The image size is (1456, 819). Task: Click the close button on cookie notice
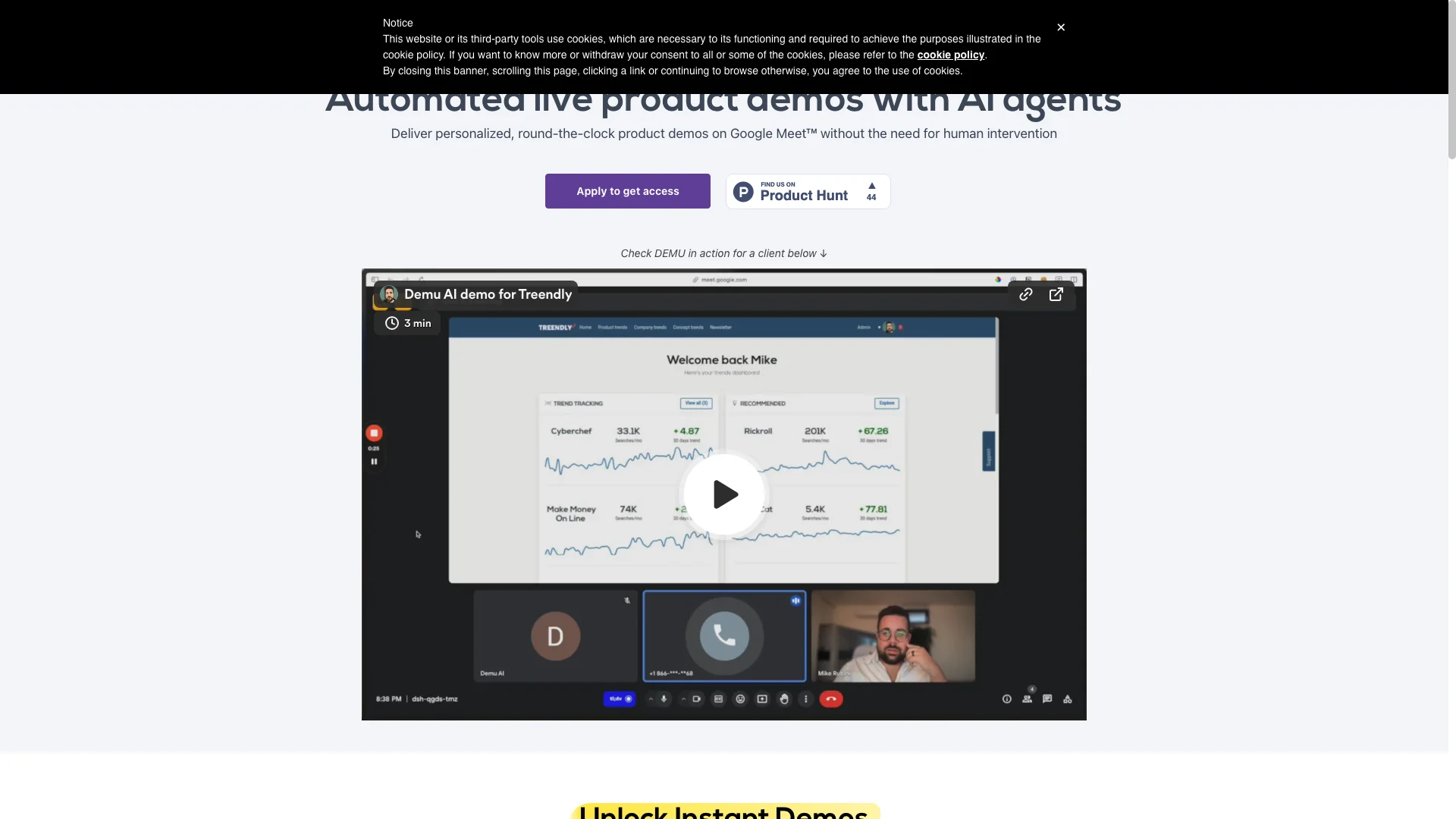[x=1060, y=28]
